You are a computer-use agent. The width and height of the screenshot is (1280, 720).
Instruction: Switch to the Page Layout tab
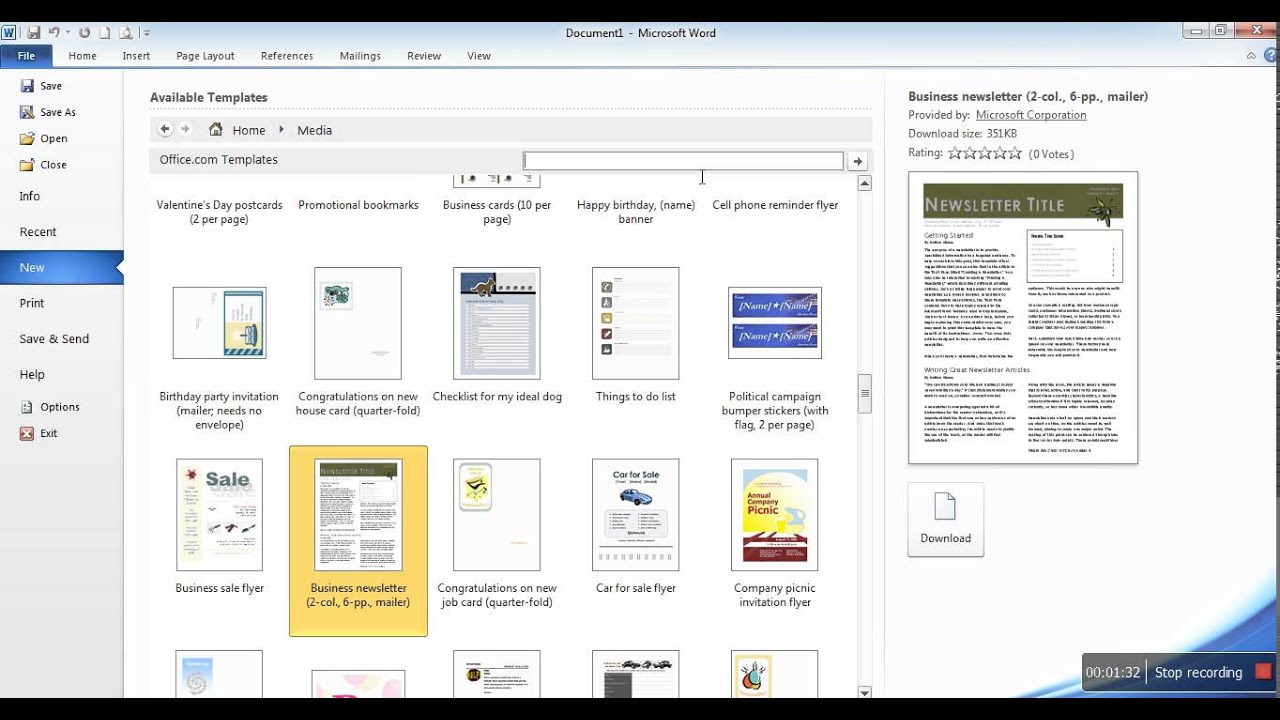coord(205,56)
